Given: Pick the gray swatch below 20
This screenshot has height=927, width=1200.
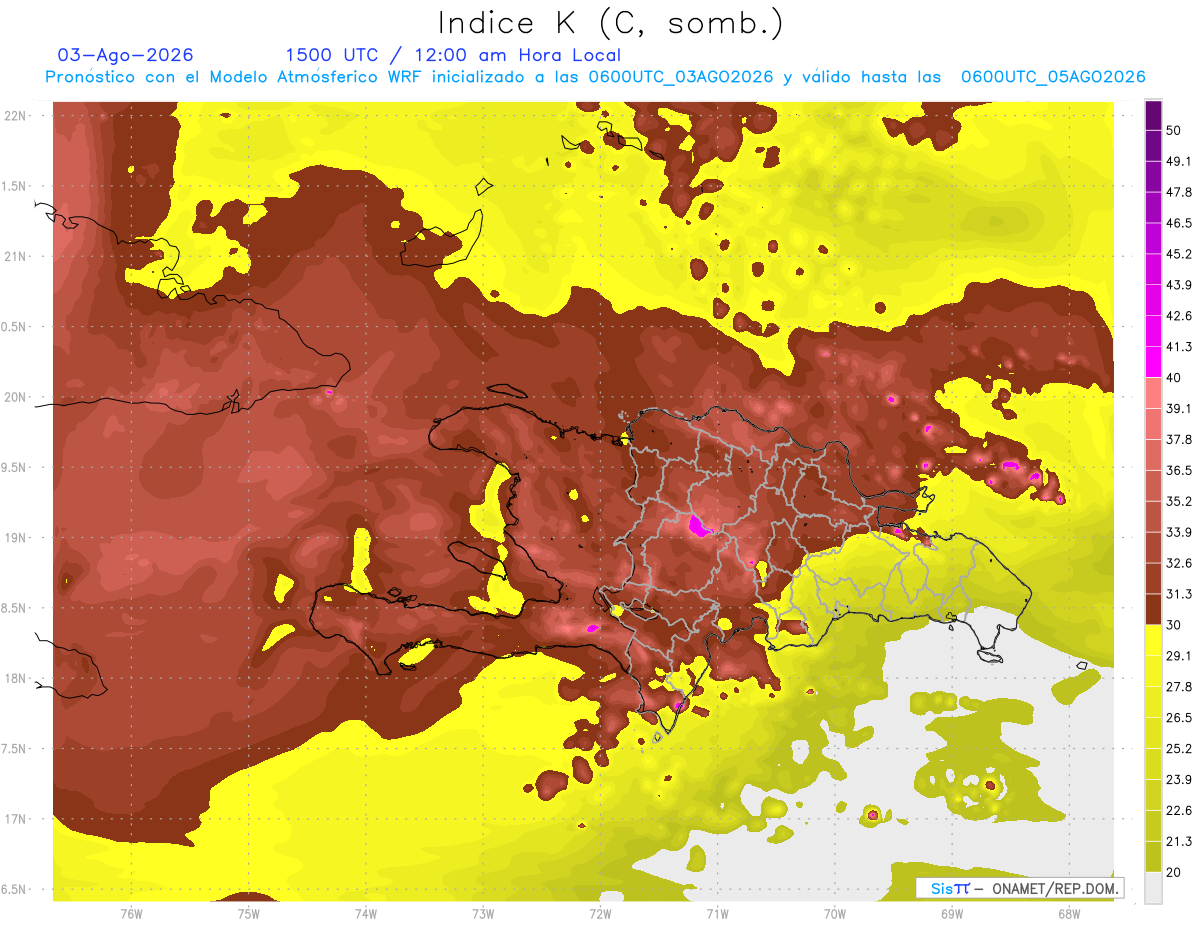Looking at the screenshot, I should [x=1153, y=888].
